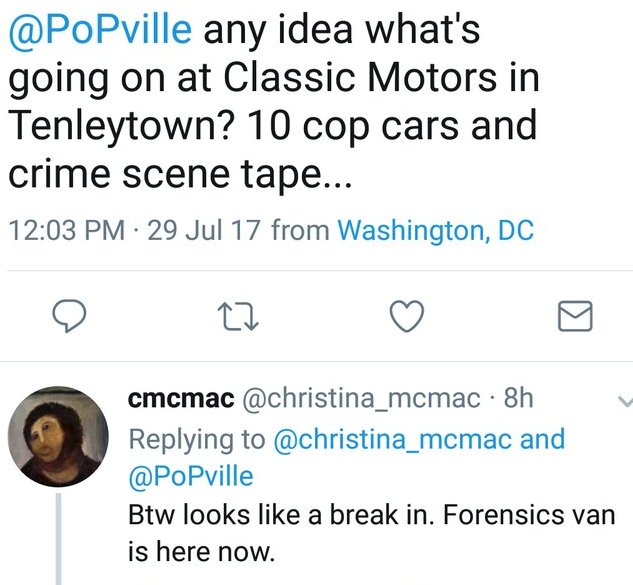Open @PoPville in the Replying to line
Image resolution: width=633 pixels, height=585 pixels.
192,474
